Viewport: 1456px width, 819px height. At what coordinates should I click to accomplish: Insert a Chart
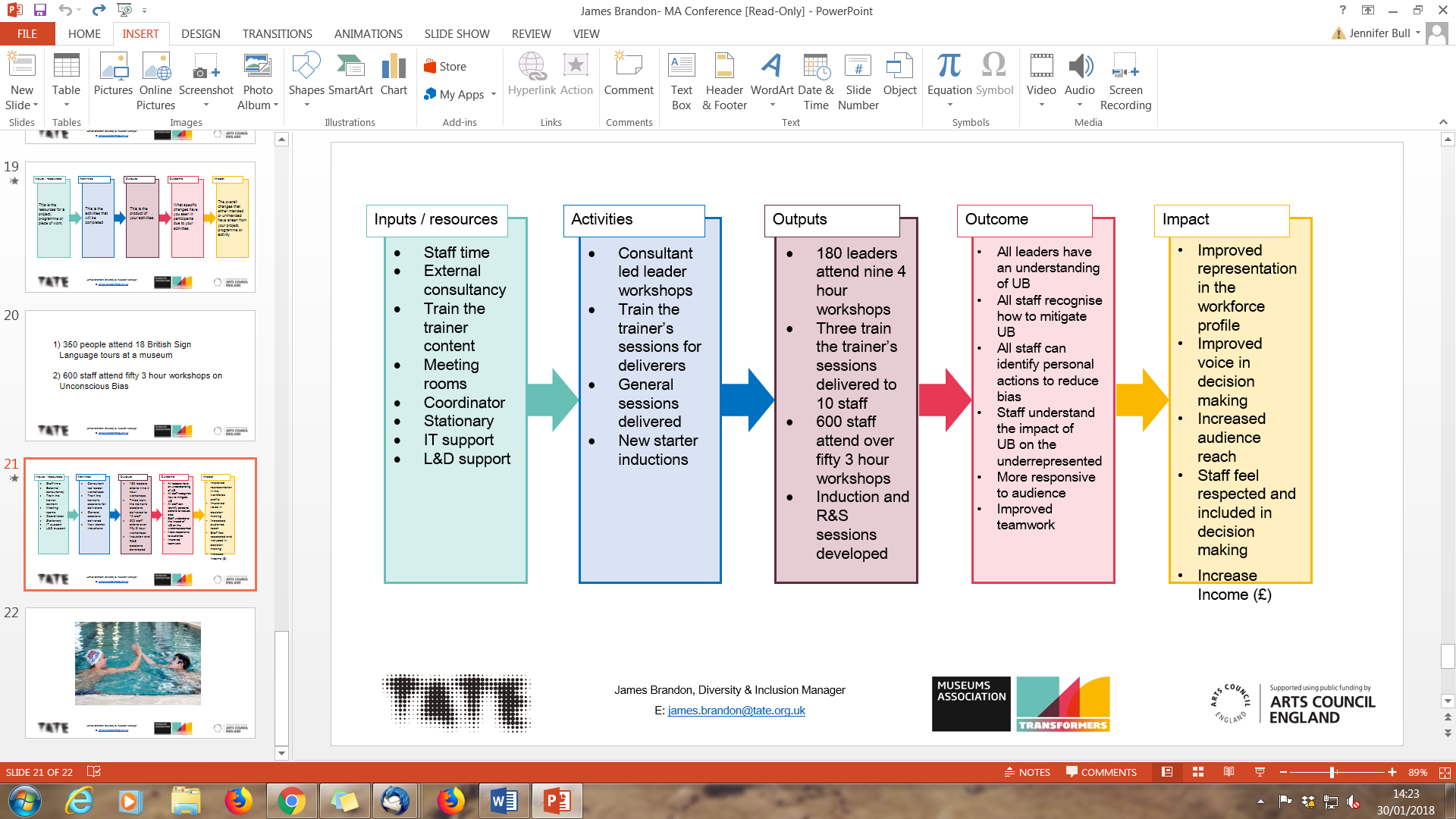click(394, 75)
